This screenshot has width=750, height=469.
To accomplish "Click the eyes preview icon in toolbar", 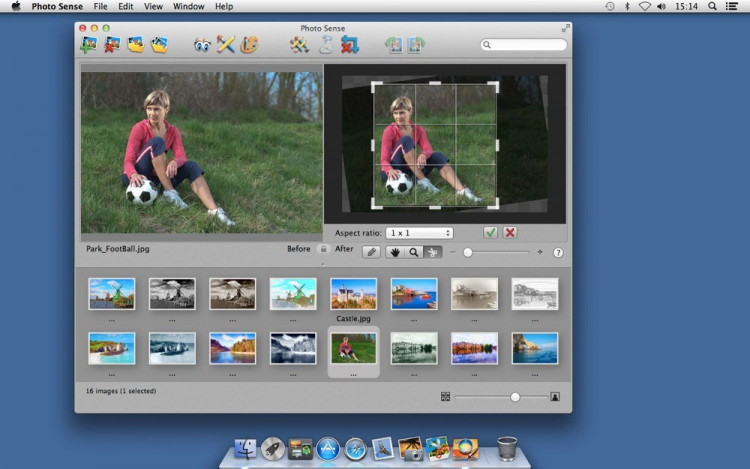I will click(x=202, y=45).
